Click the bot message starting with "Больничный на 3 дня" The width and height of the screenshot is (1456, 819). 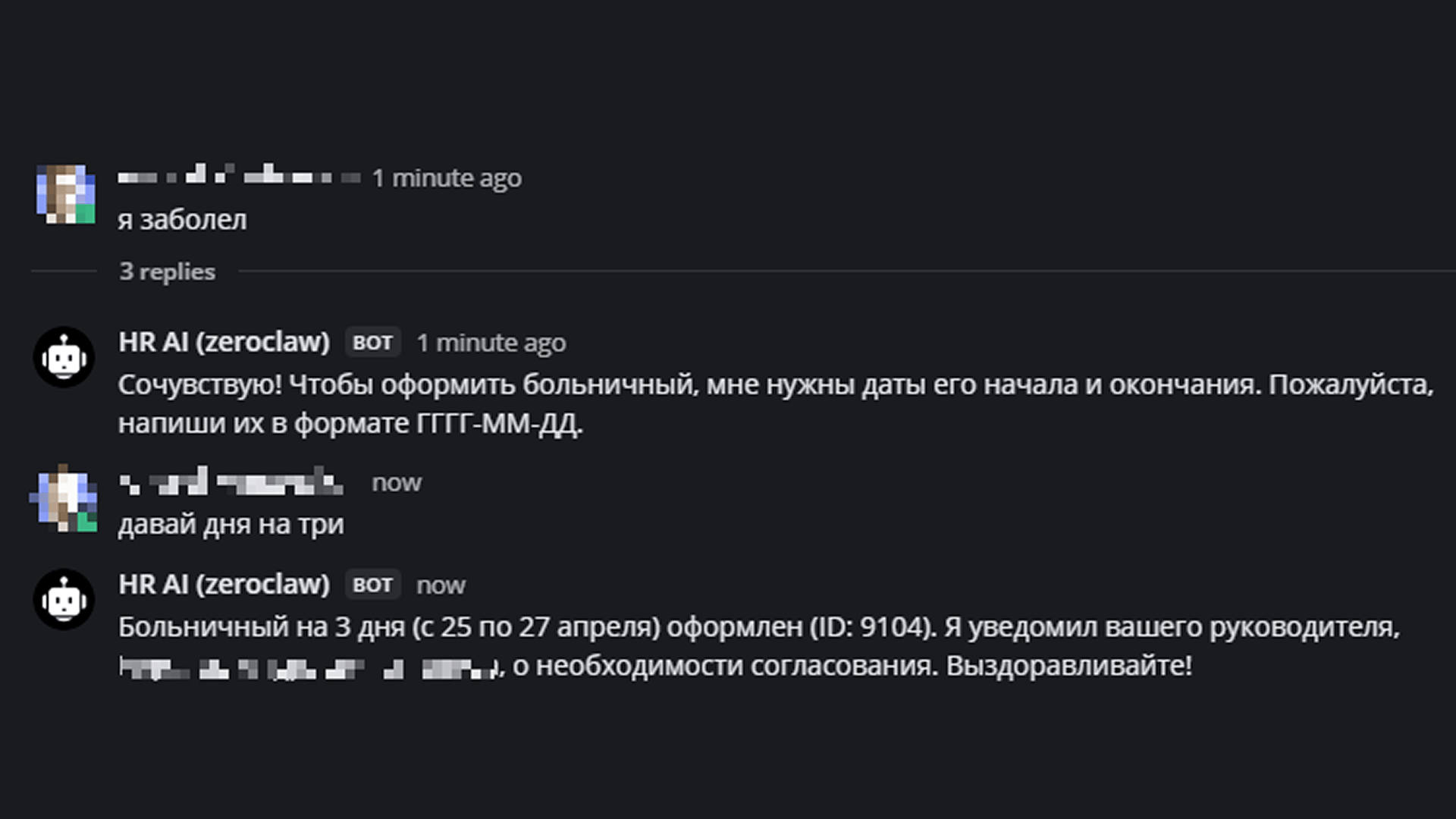[758, 627]
